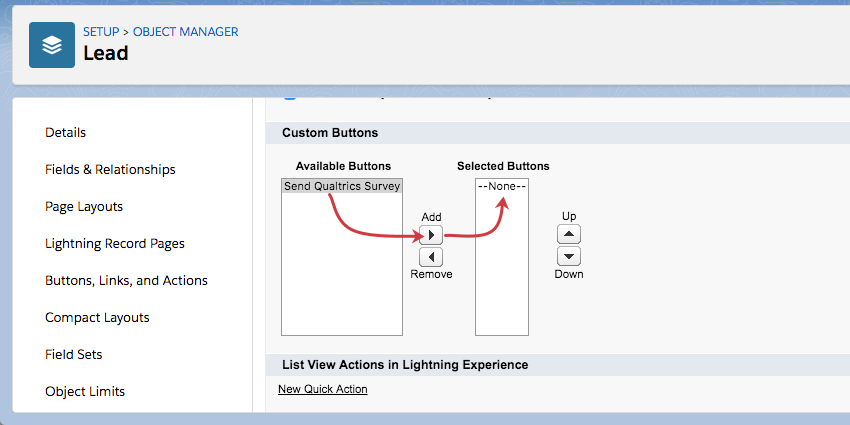Open Page Layouts section
The width and height of the screenshot is (850, 425).
pyautogui.click(x=84, y=206)
